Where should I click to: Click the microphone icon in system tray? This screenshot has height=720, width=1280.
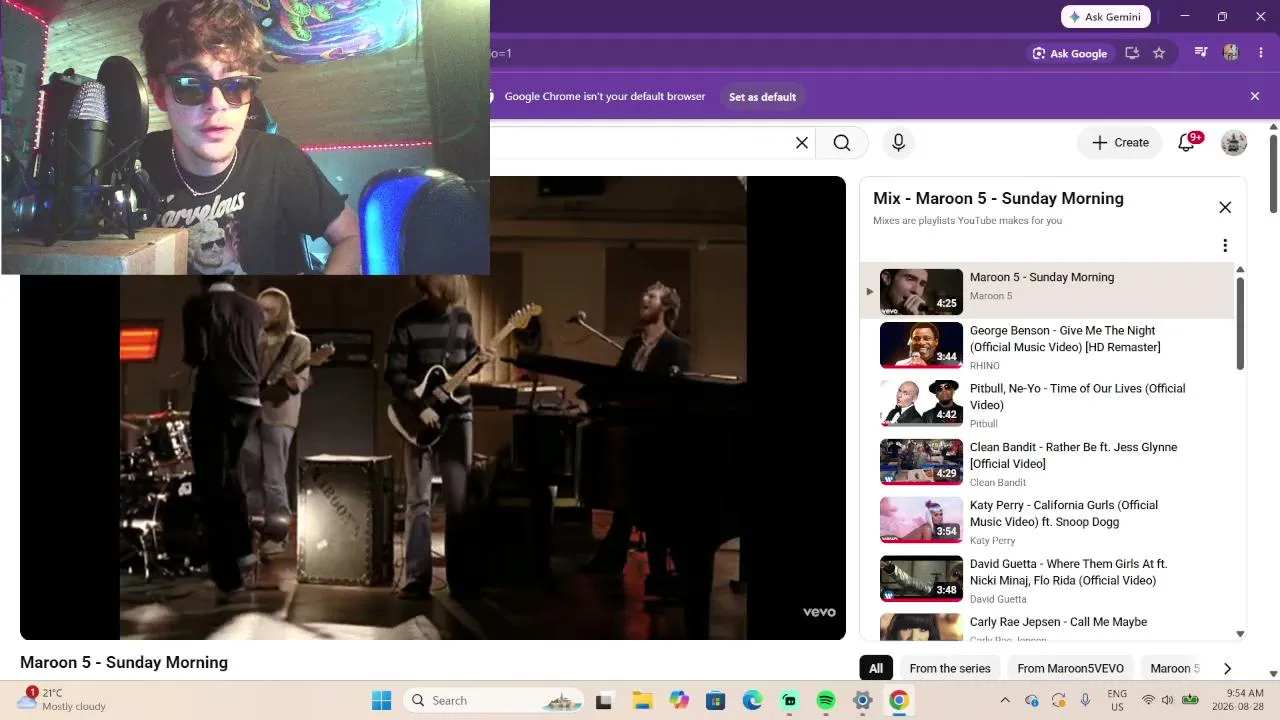(x=1085, y=700)
